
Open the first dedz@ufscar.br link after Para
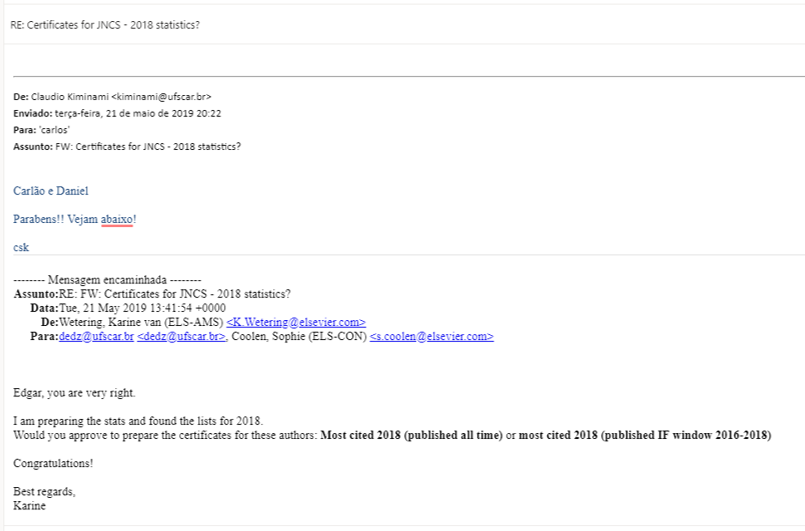96,336
